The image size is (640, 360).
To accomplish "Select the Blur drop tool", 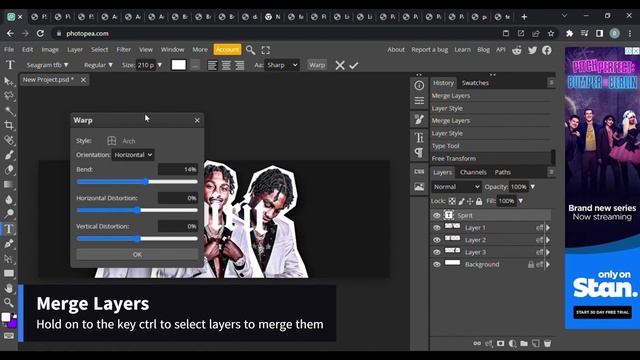I will click(9, 199).
